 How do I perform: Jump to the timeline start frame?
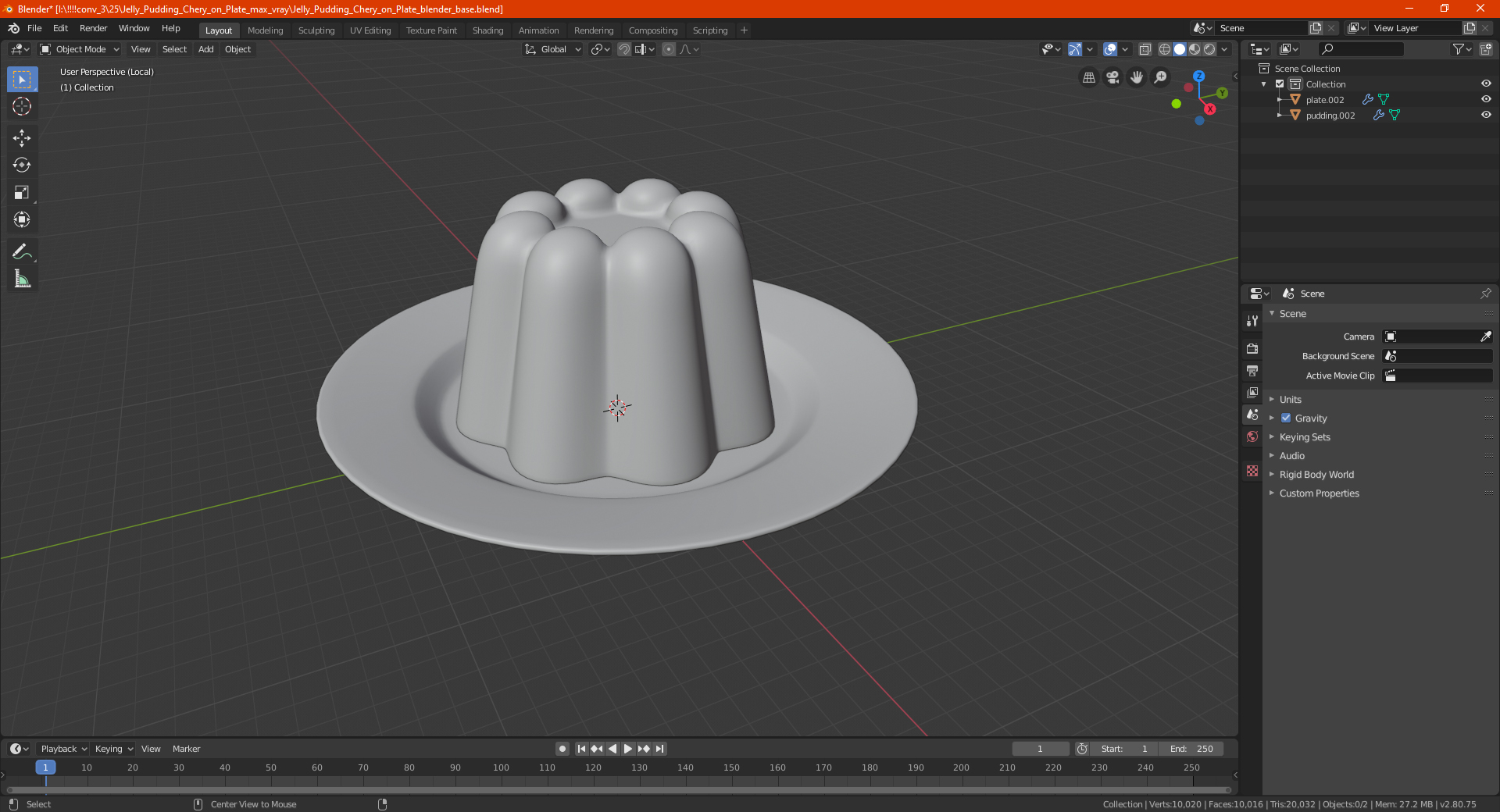click(581, 749)
